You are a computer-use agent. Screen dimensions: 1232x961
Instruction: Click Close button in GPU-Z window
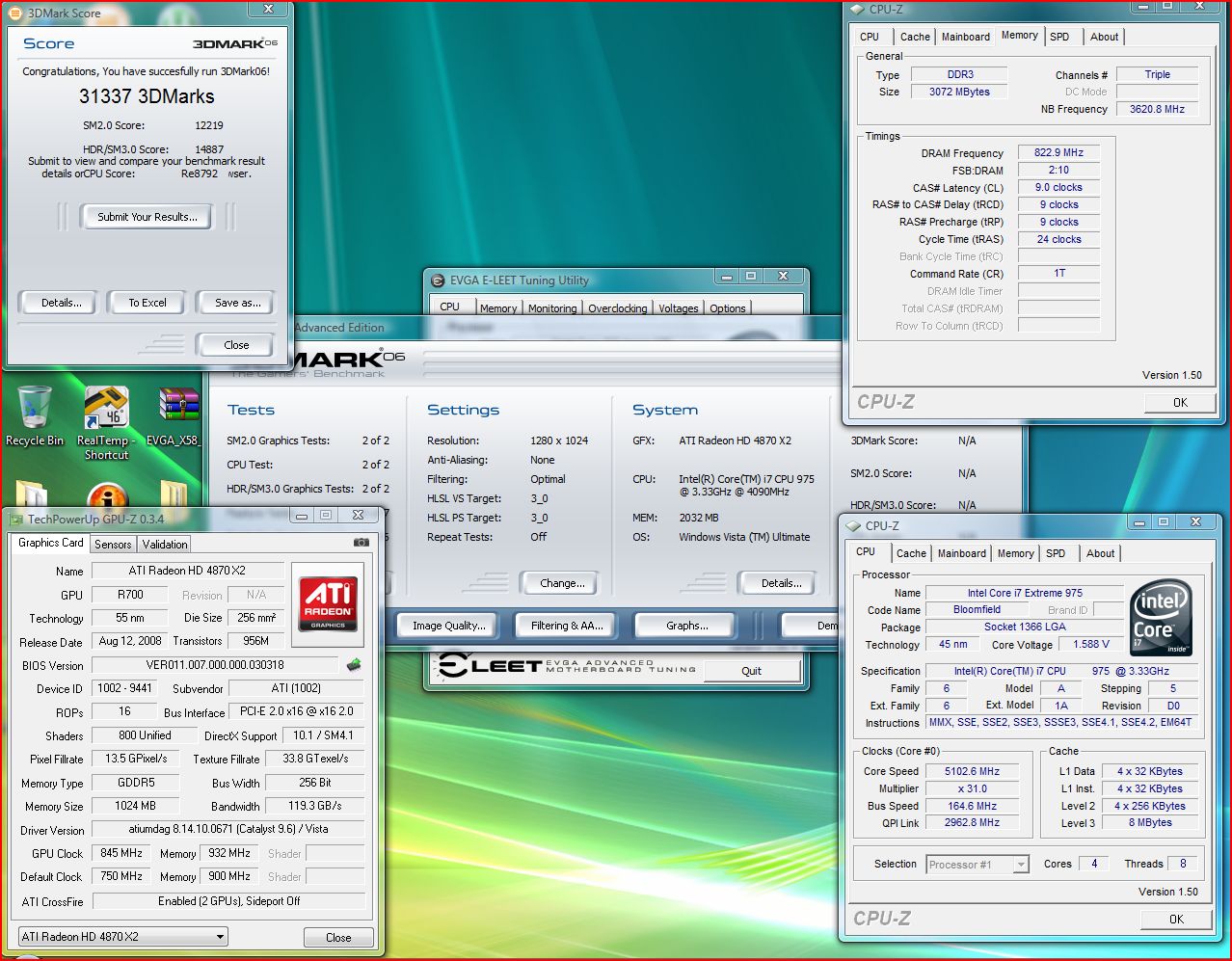click(338, 937)
